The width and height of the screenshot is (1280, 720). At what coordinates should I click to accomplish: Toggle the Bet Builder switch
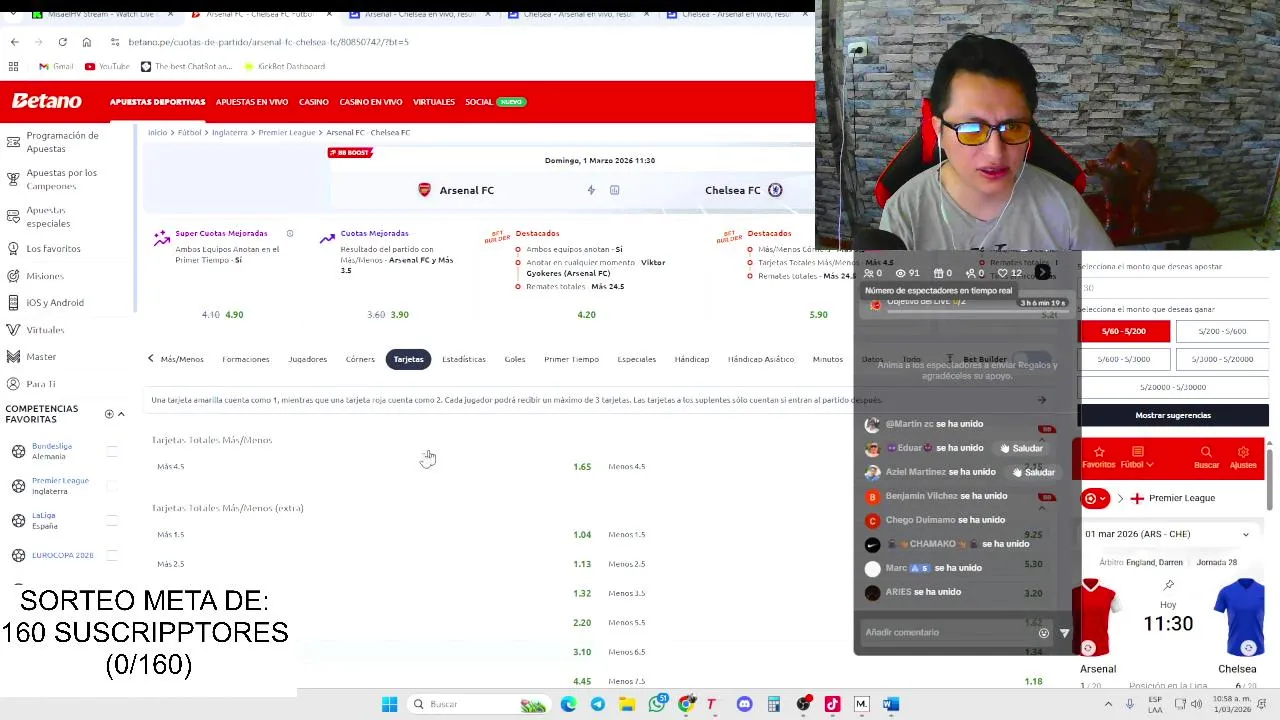pos(1032,359)
